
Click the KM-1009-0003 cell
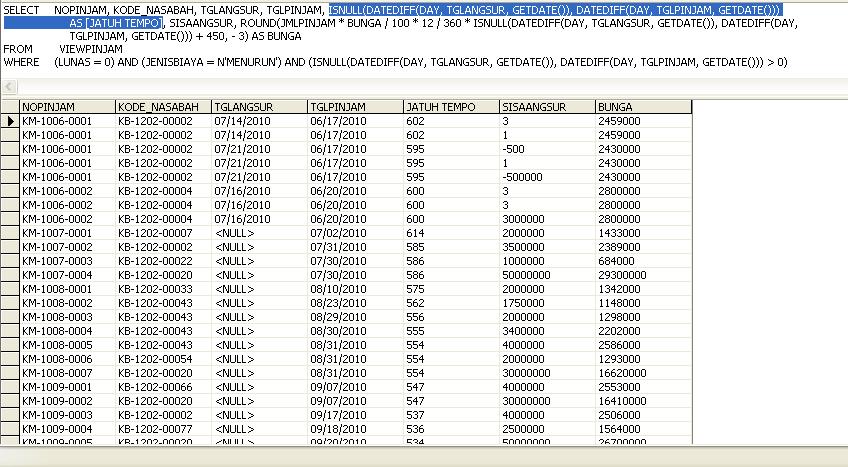(68, 415)
